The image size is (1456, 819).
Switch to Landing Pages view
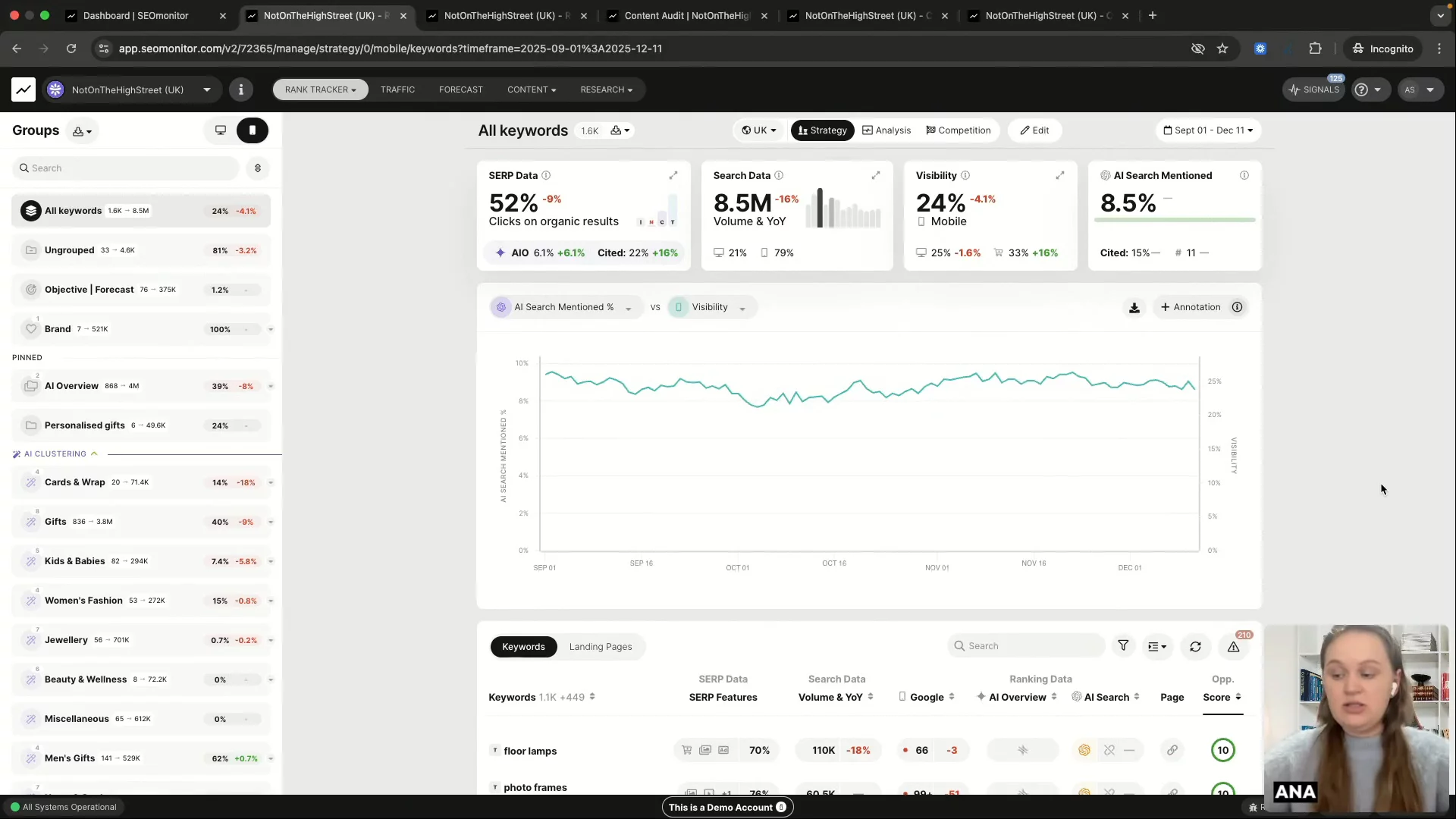[600, 647]
